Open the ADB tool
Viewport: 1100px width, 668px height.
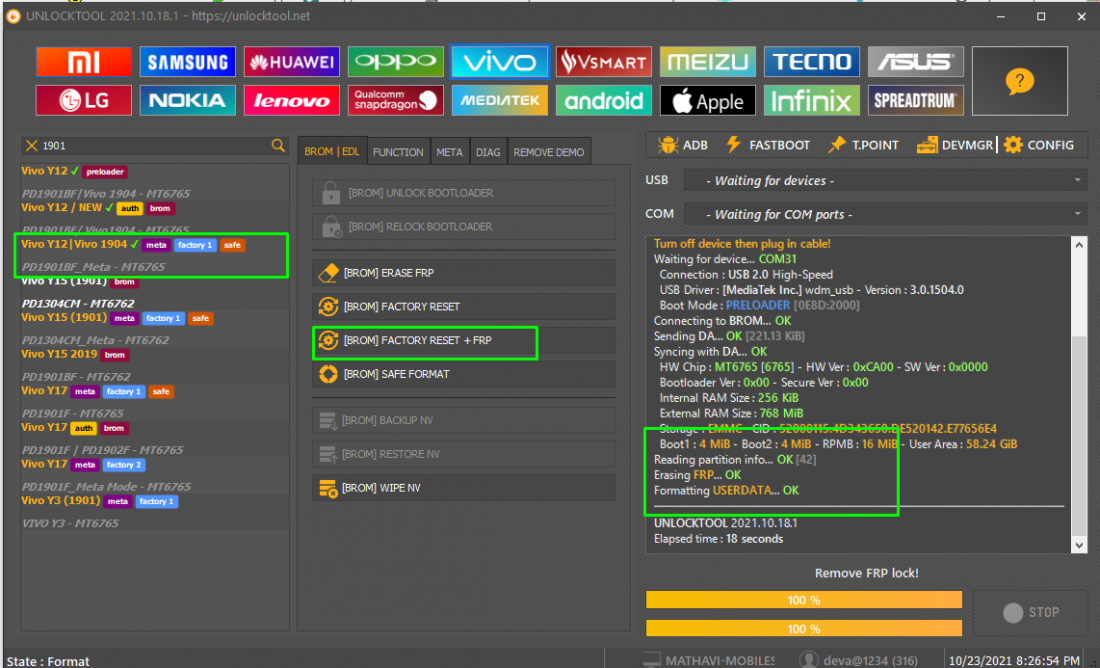pyautogui.click(x=683, y=145)
